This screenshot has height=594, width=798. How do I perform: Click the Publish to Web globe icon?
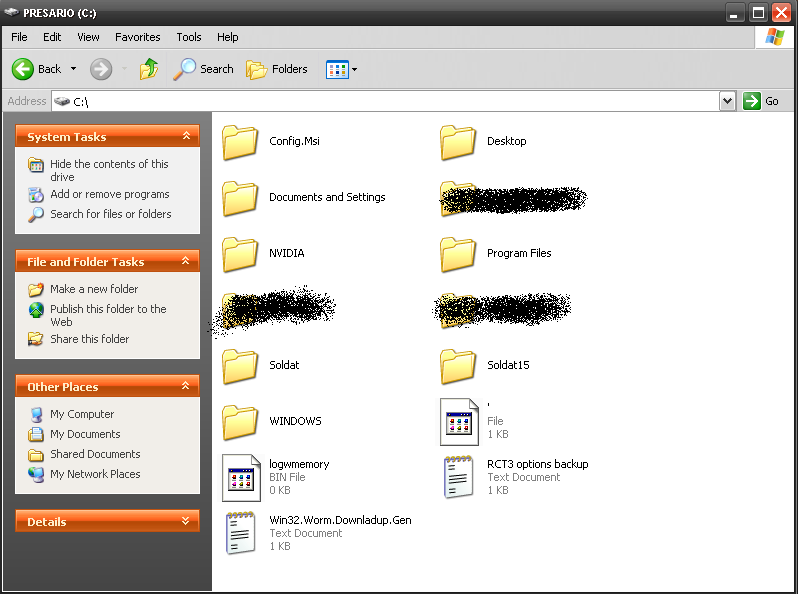(36, 310)
